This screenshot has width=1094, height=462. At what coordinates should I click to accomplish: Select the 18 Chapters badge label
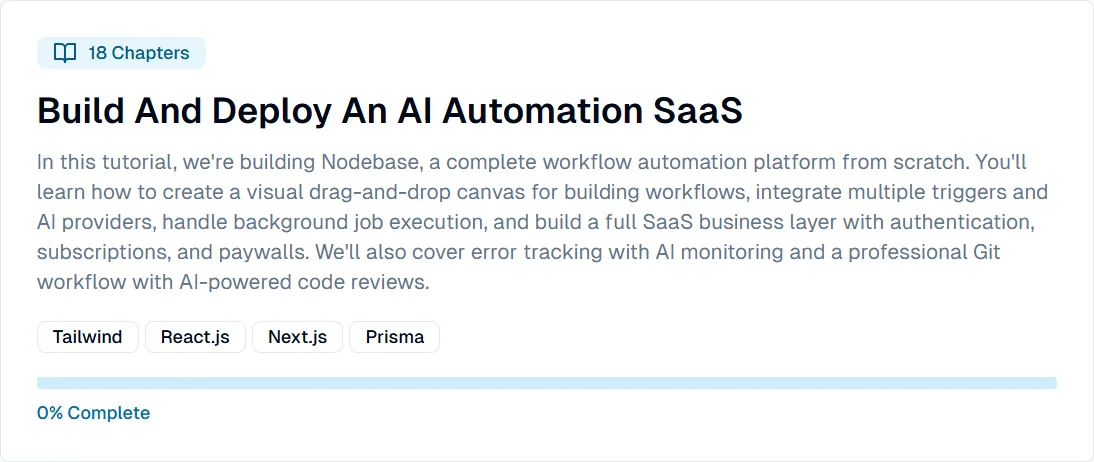click(139, 53)
